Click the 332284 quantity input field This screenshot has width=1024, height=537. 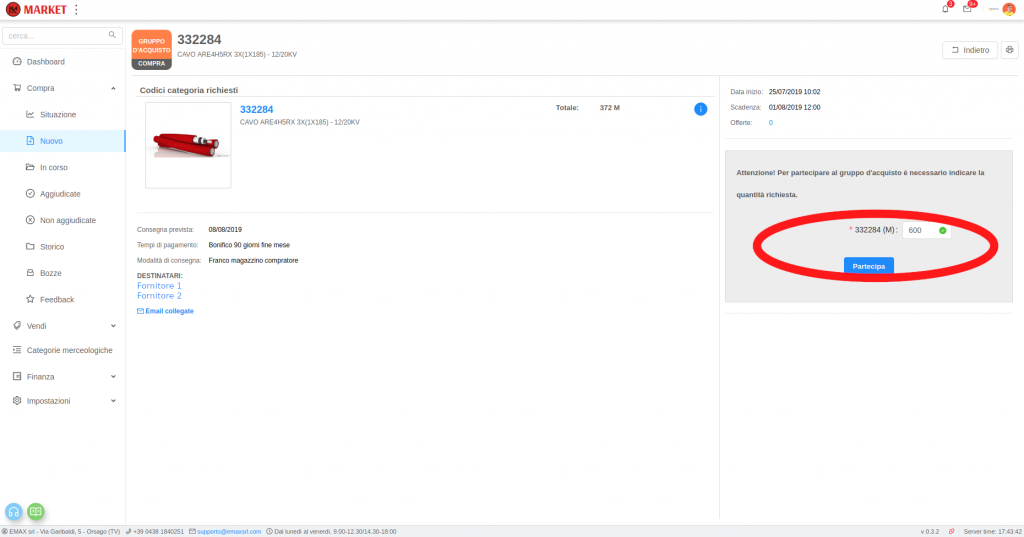[x=920, y=231]
